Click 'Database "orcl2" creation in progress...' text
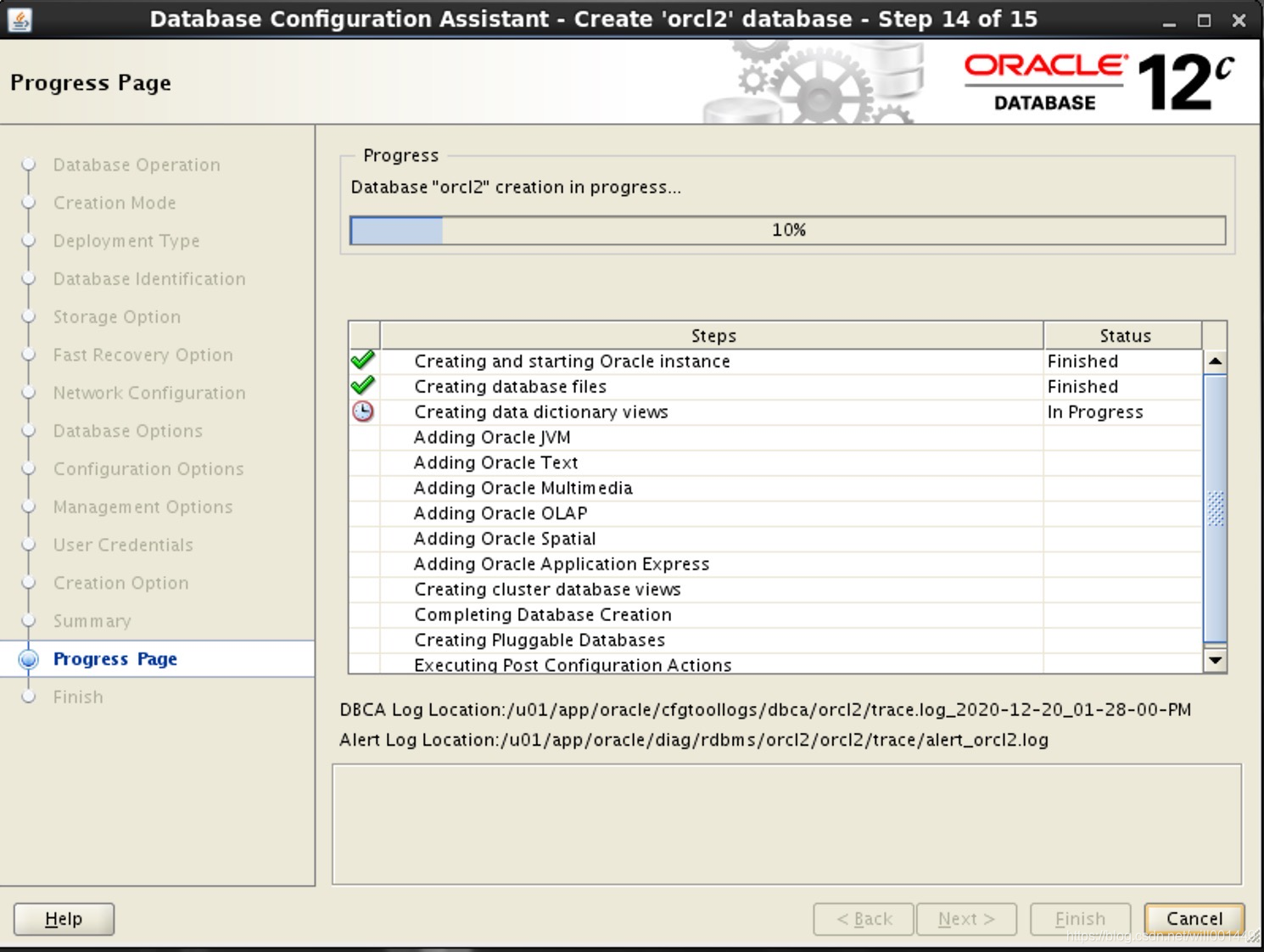The height and width of the screenshot is (952, 1264). point(516,188)
